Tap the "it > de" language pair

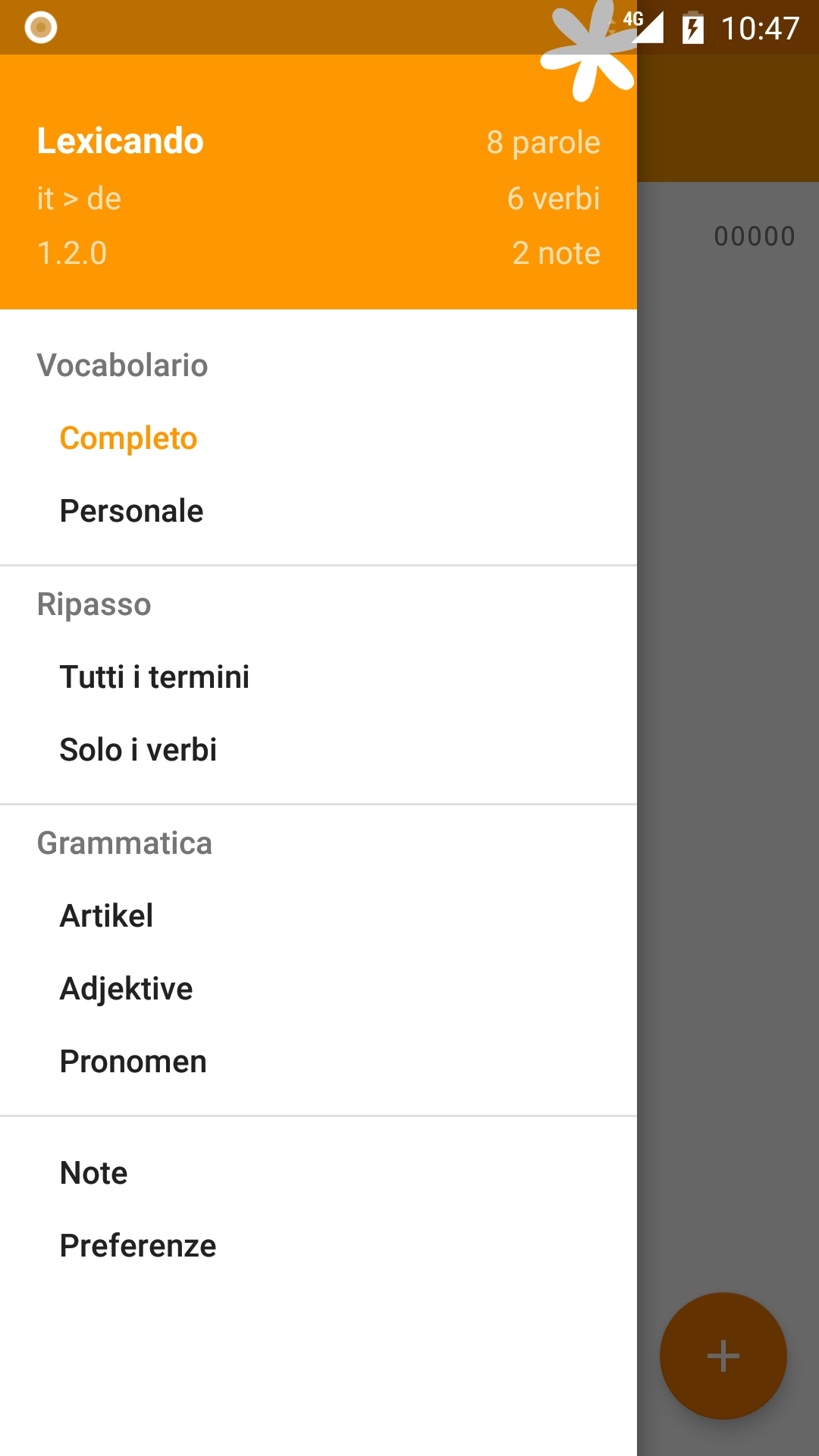pos(79,199)
